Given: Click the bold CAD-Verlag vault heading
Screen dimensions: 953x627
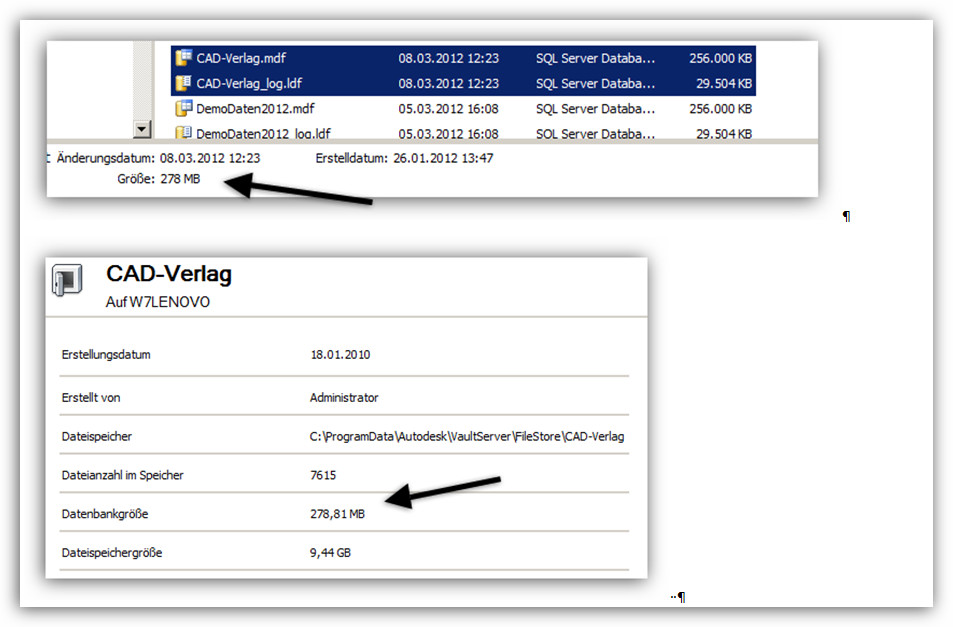Looking at the screenshot, I should tap(169, 273).
